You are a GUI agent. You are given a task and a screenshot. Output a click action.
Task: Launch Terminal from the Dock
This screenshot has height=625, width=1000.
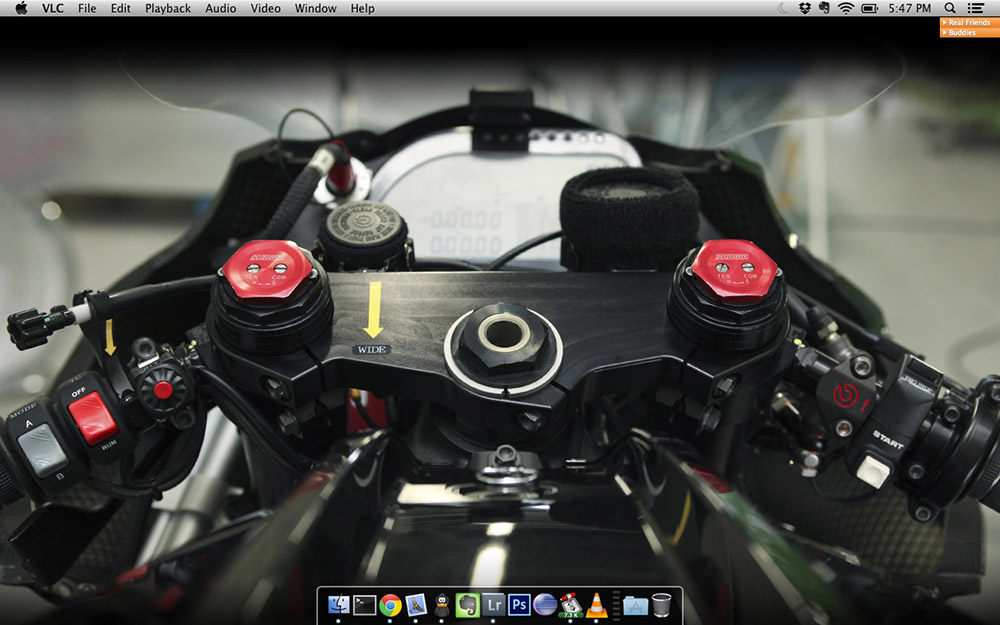(x=364, y=605)
